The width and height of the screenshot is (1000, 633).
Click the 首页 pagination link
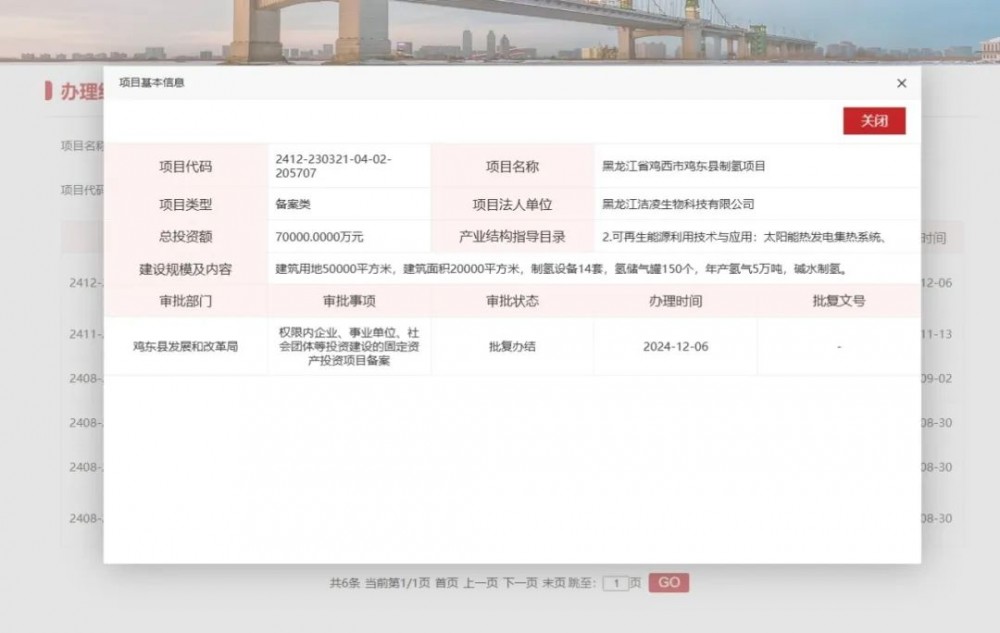coord(446,583)
